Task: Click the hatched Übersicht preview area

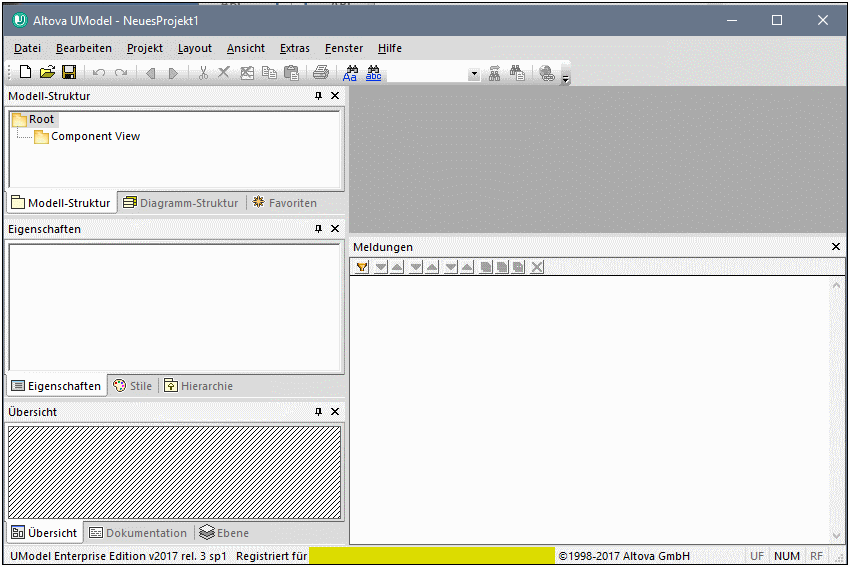Action: [174, 473]
